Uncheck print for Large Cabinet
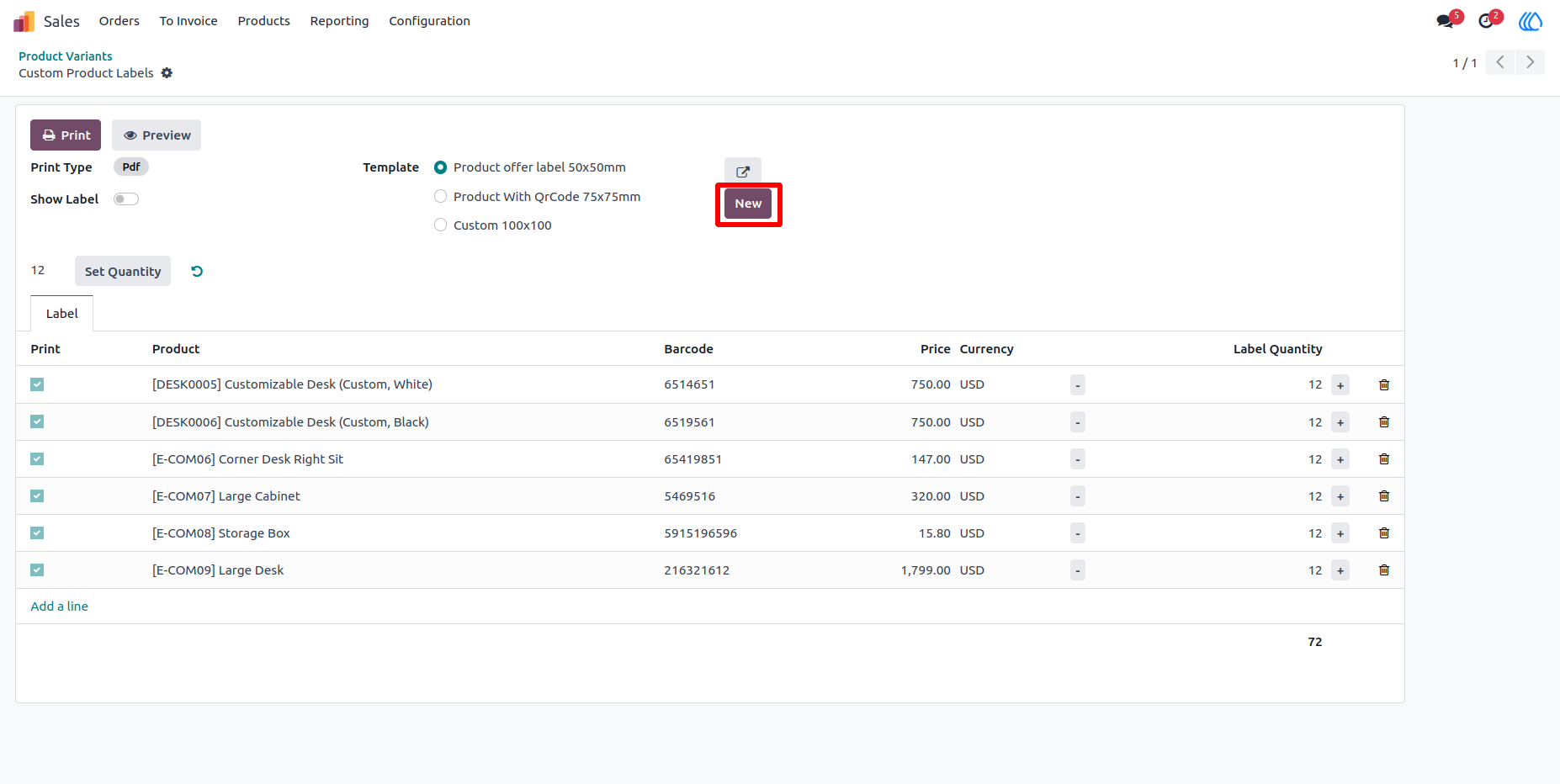Image resolution: width=1560 pixels, height=784 pixels. (37, 496)
